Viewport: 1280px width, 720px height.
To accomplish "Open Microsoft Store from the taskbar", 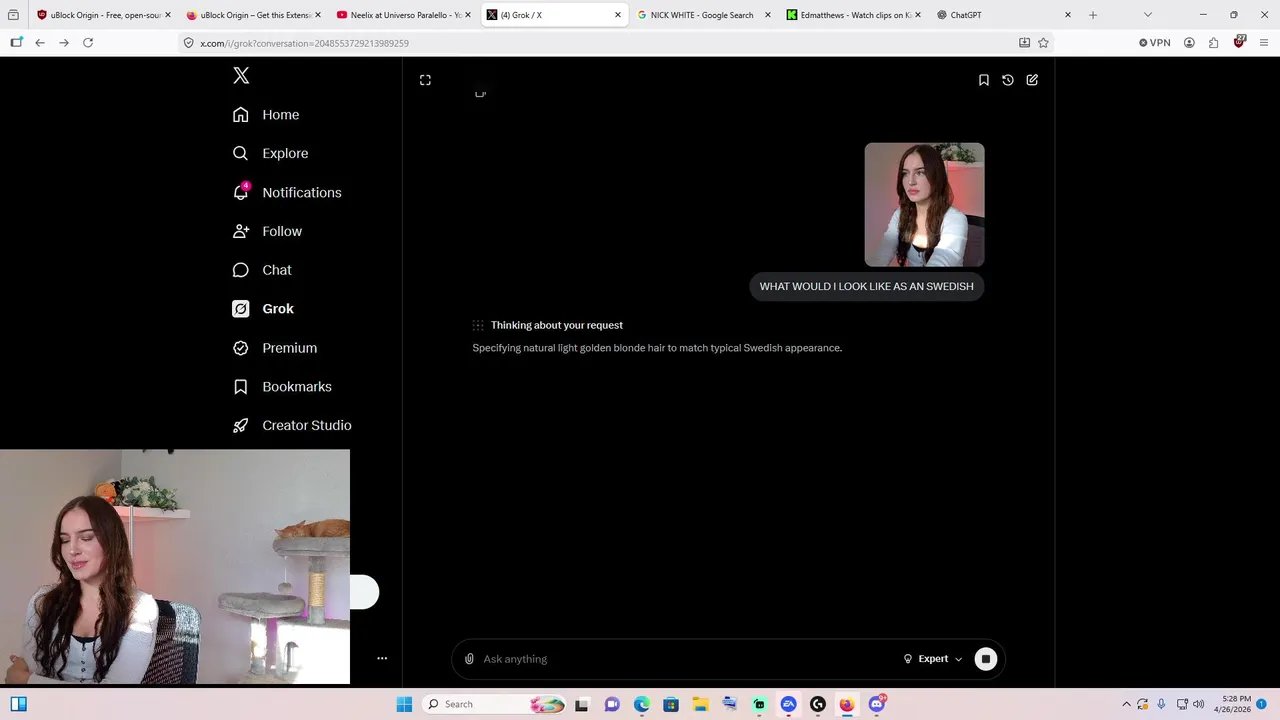I will point(671,704).
